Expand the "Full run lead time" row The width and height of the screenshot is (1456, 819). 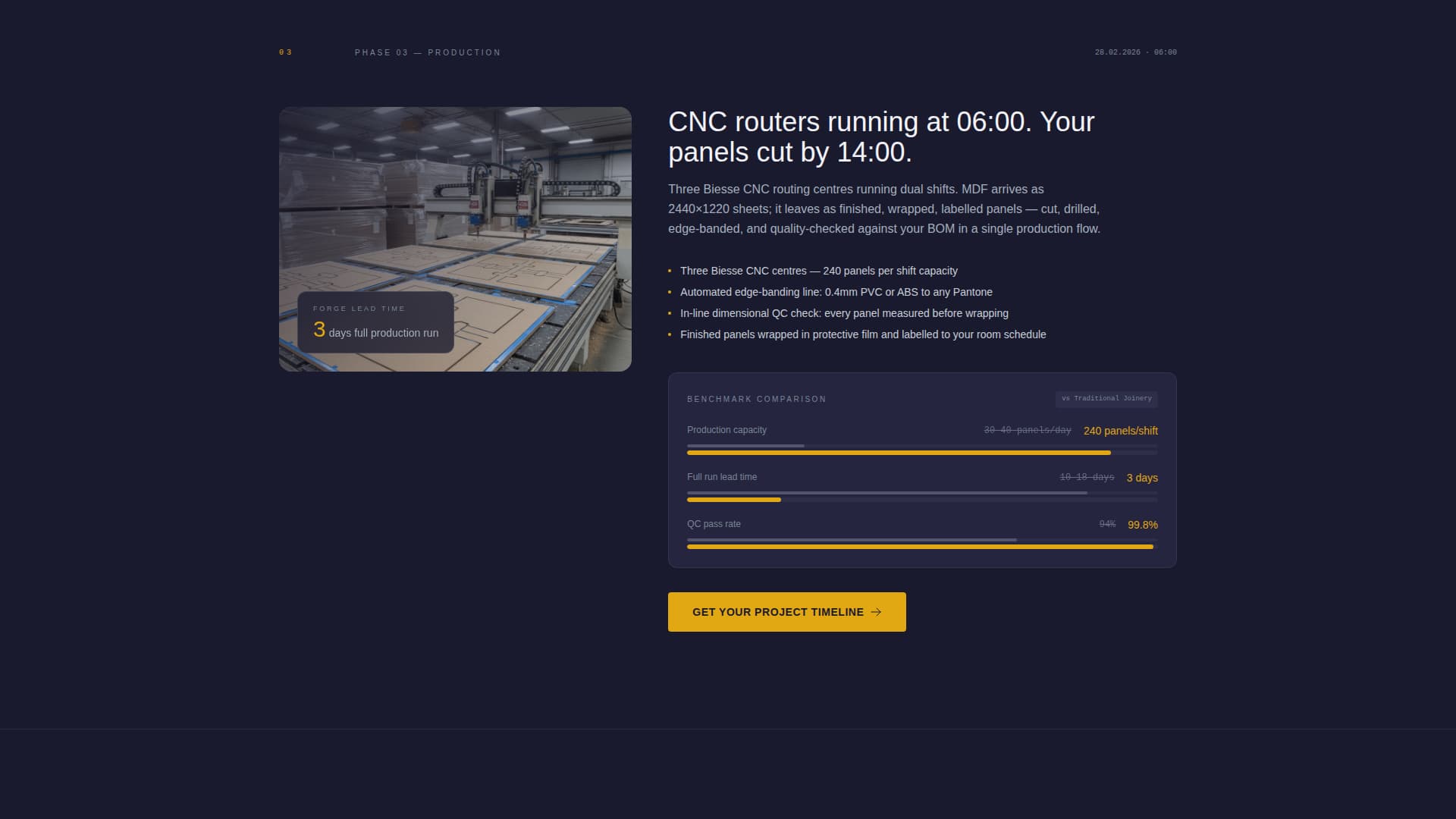point(721,477)
